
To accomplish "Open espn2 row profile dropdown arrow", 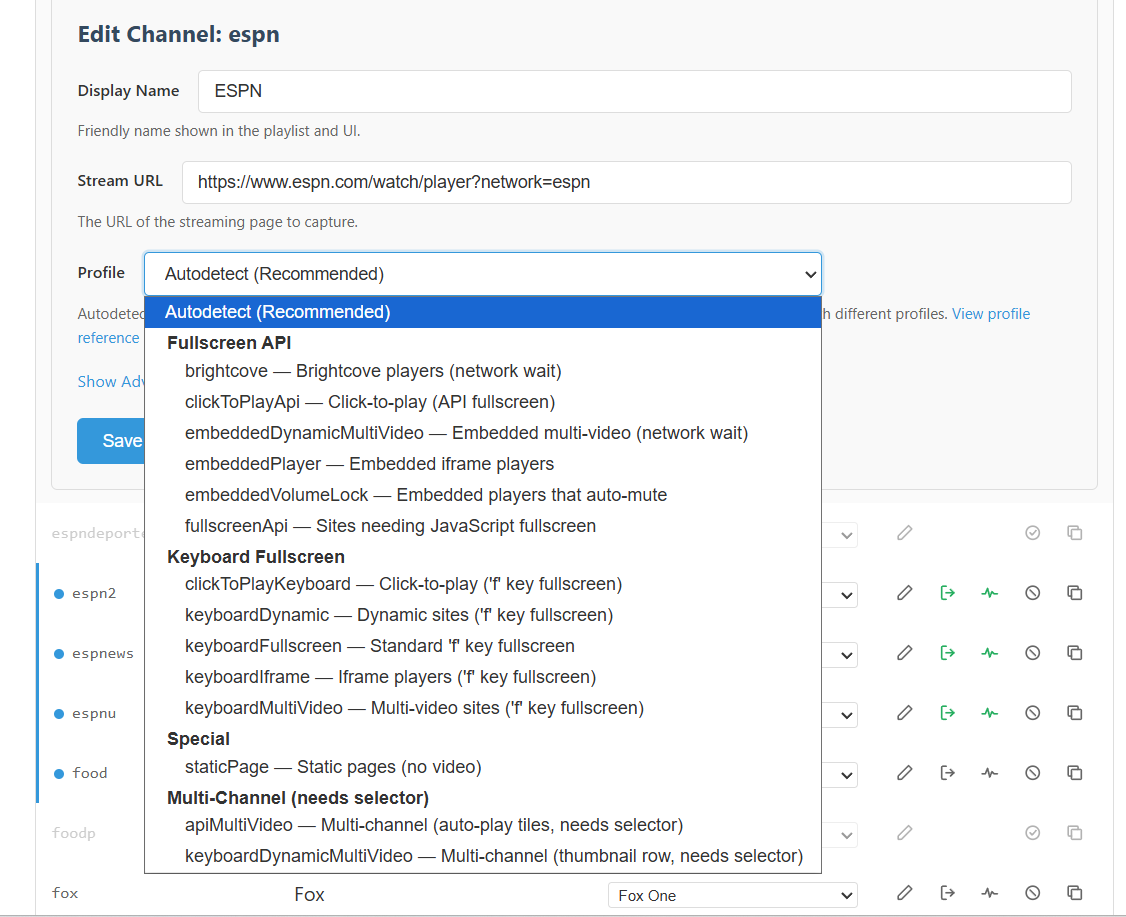I will click(x=847, y=595).
